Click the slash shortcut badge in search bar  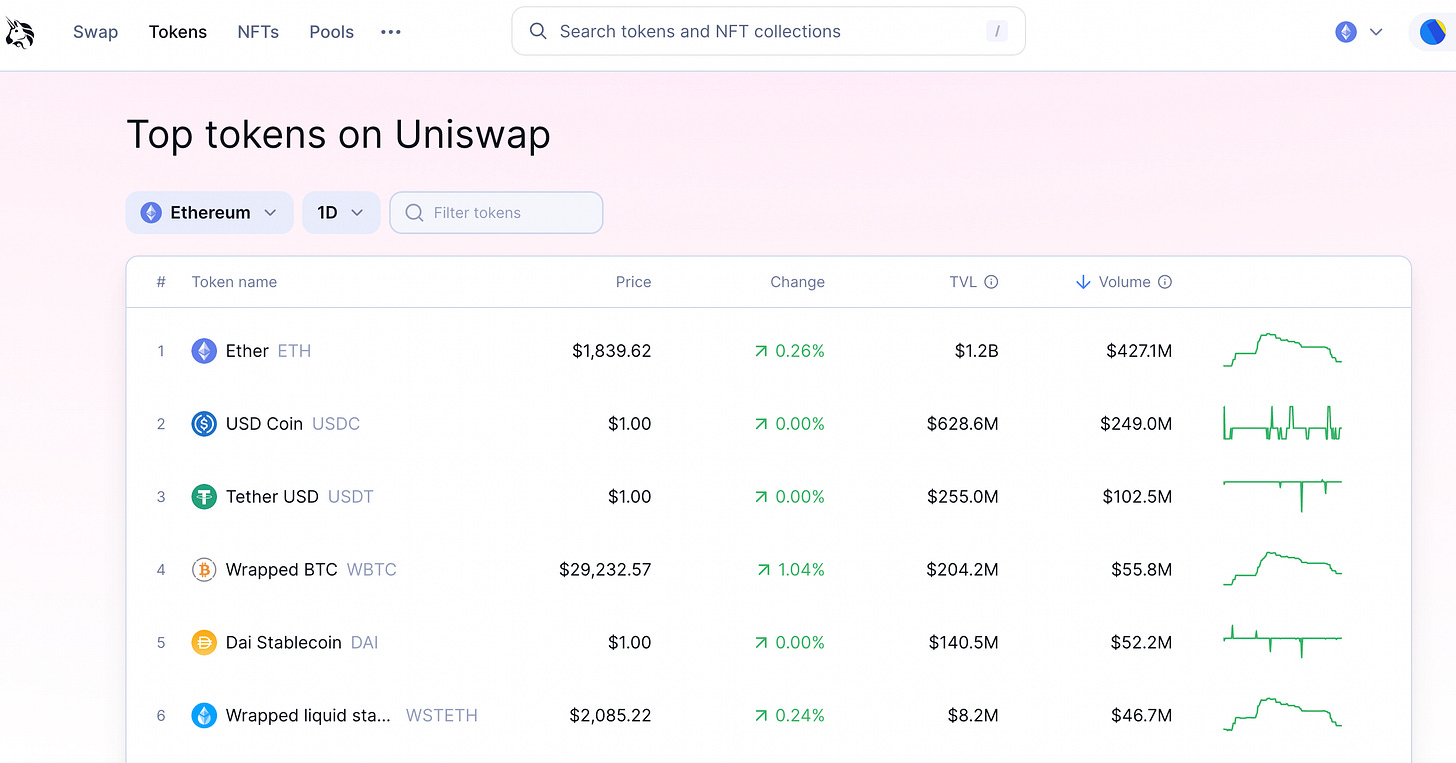(996, 31)
